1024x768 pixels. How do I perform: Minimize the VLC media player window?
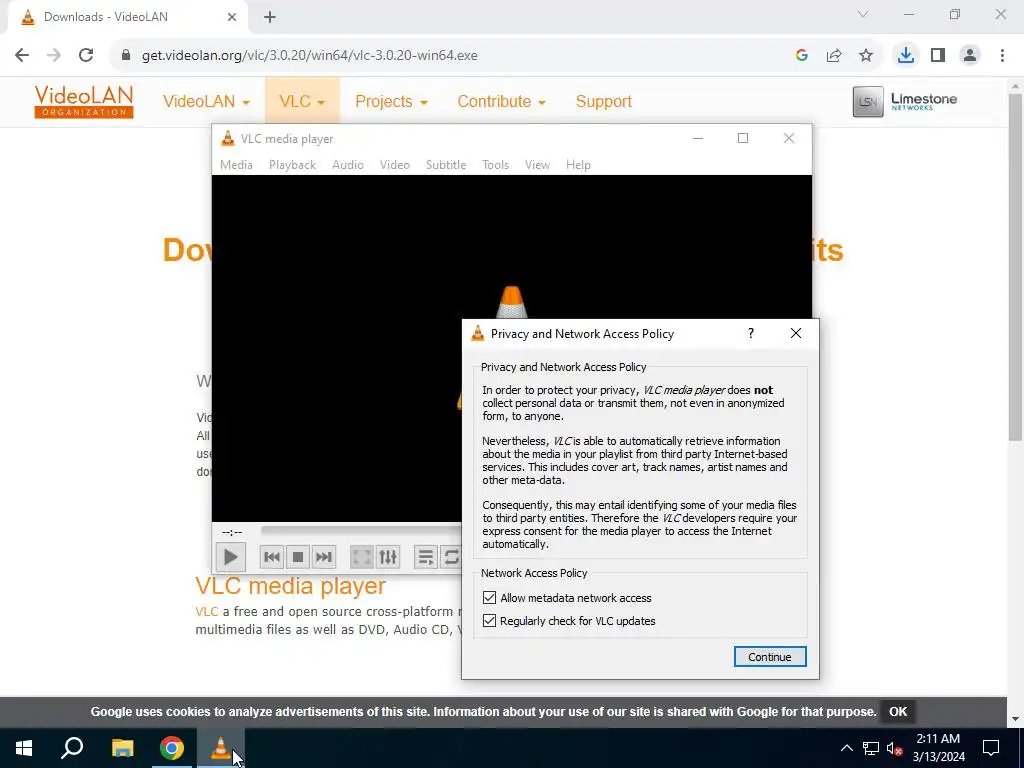coord(697,138)
